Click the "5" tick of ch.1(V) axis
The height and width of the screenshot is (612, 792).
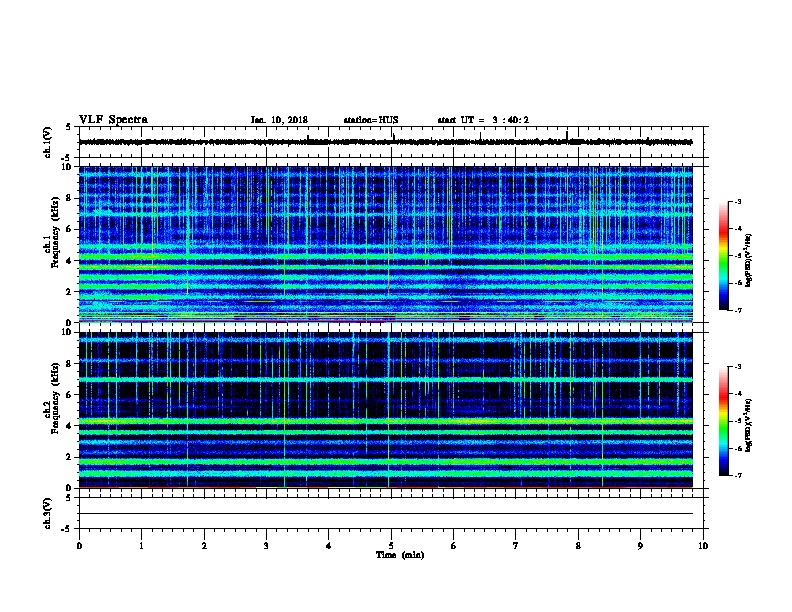[68, 127]
